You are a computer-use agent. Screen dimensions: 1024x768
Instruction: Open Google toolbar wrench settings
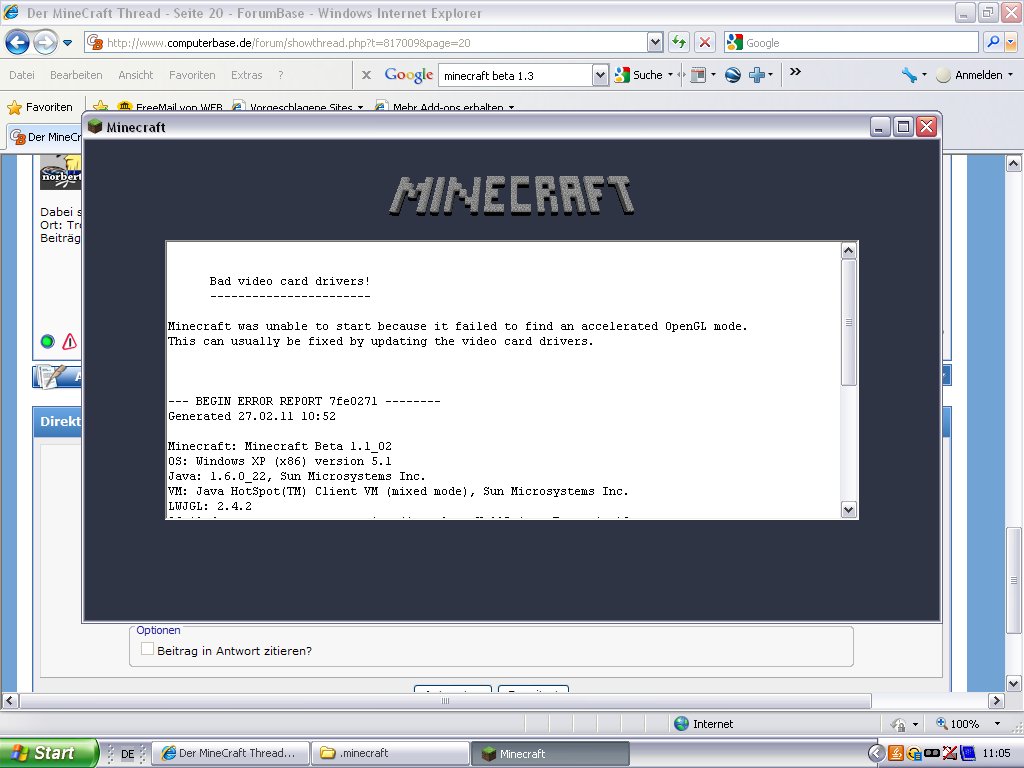pos(910,75)
